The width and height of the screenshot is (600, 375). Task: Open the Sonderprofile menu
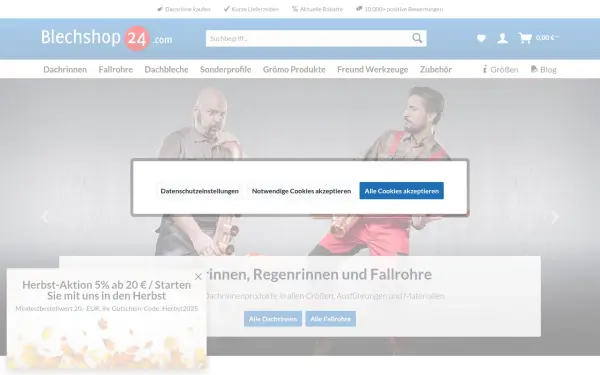coord(226,69)
